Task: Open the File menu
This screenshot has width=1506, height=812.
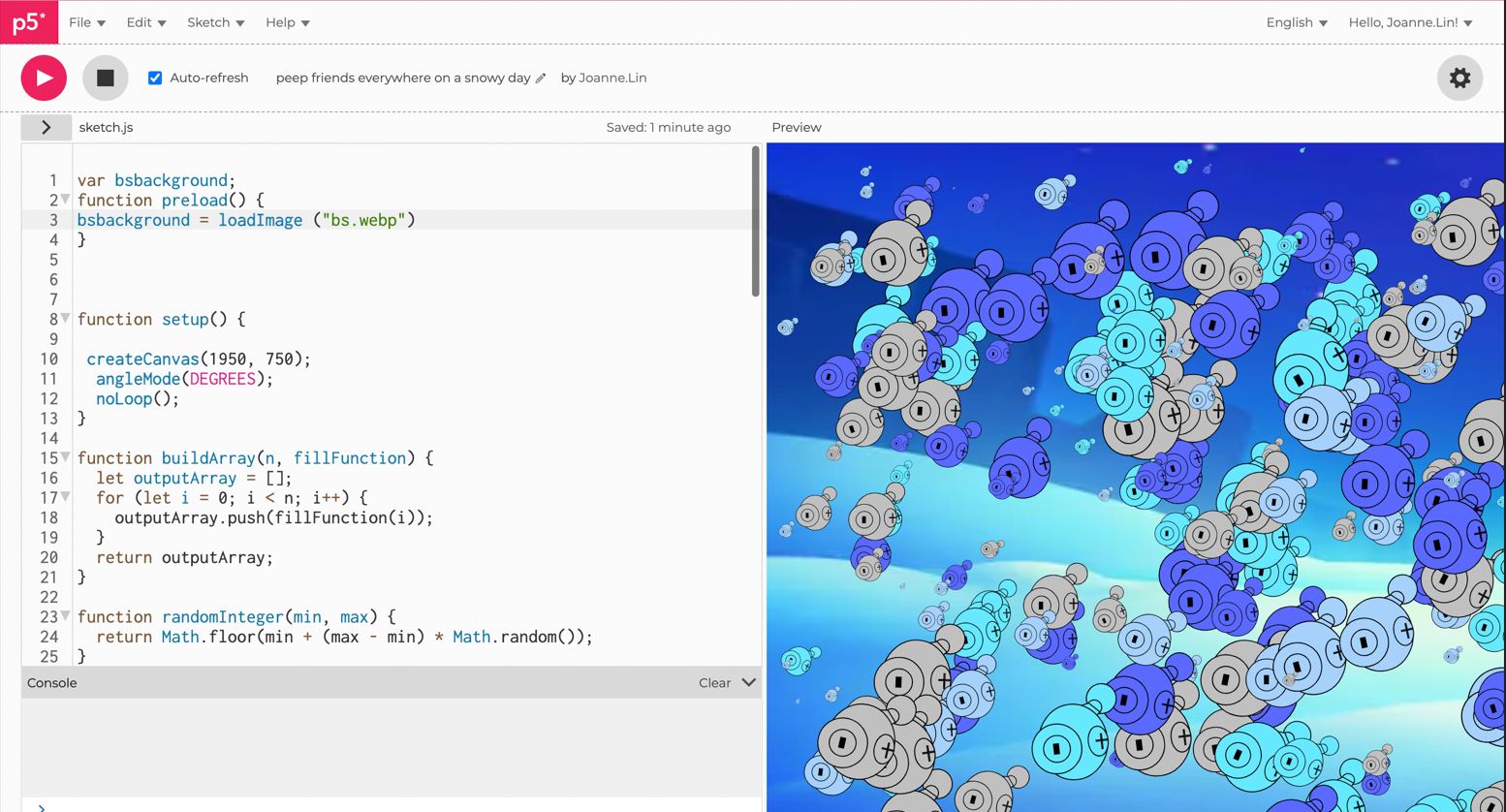Action: click(x=86, y=22)
